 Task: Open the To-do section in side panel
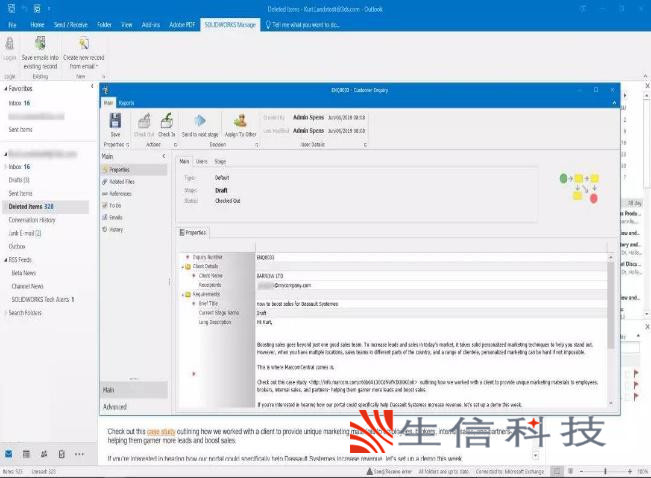[114, 205]
